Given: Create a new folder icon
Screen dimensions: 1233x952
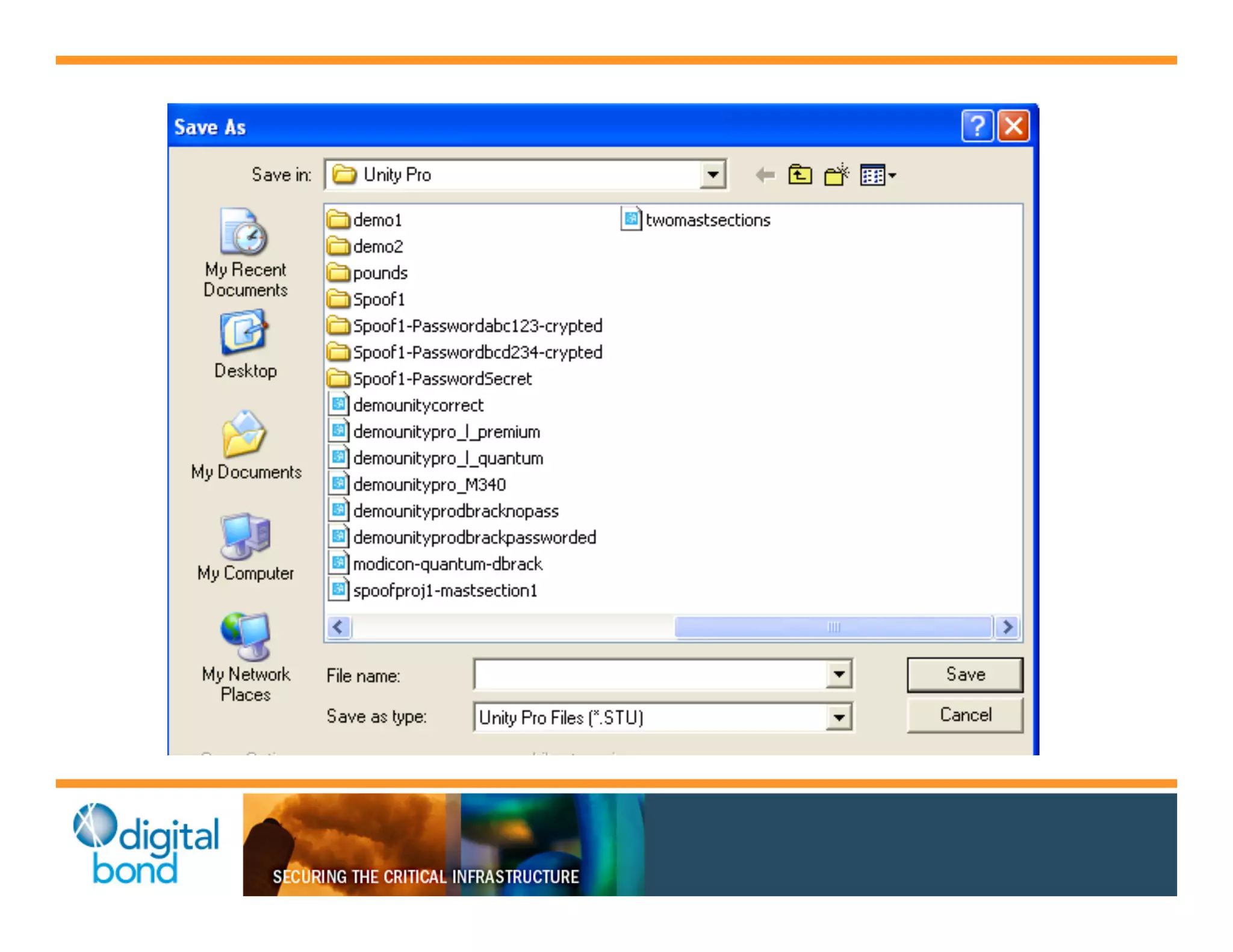Looking at the screenshot, I should pos(836,175).
